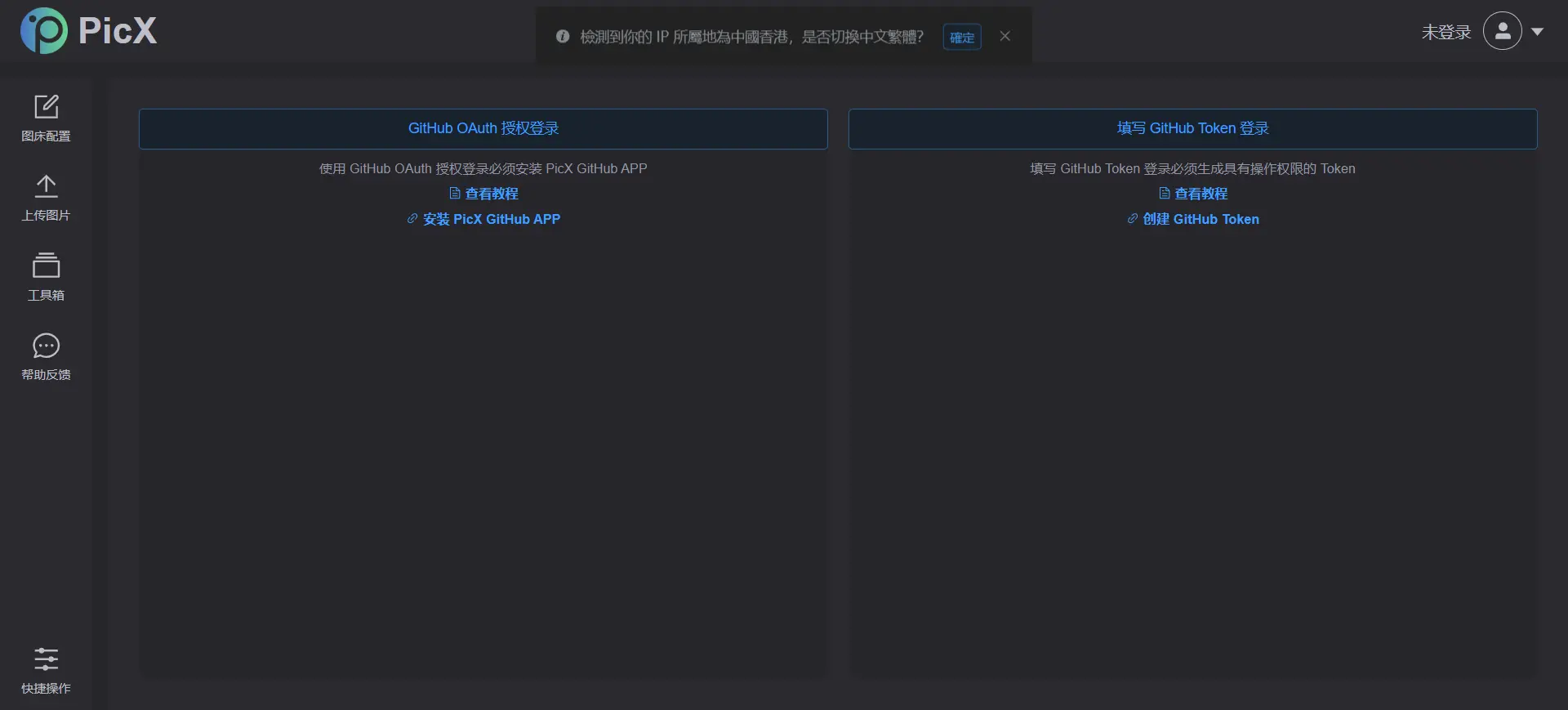Click the PicX title text
The width and height of the screenshot is (1568, 710).
click(x=118, y=31)
